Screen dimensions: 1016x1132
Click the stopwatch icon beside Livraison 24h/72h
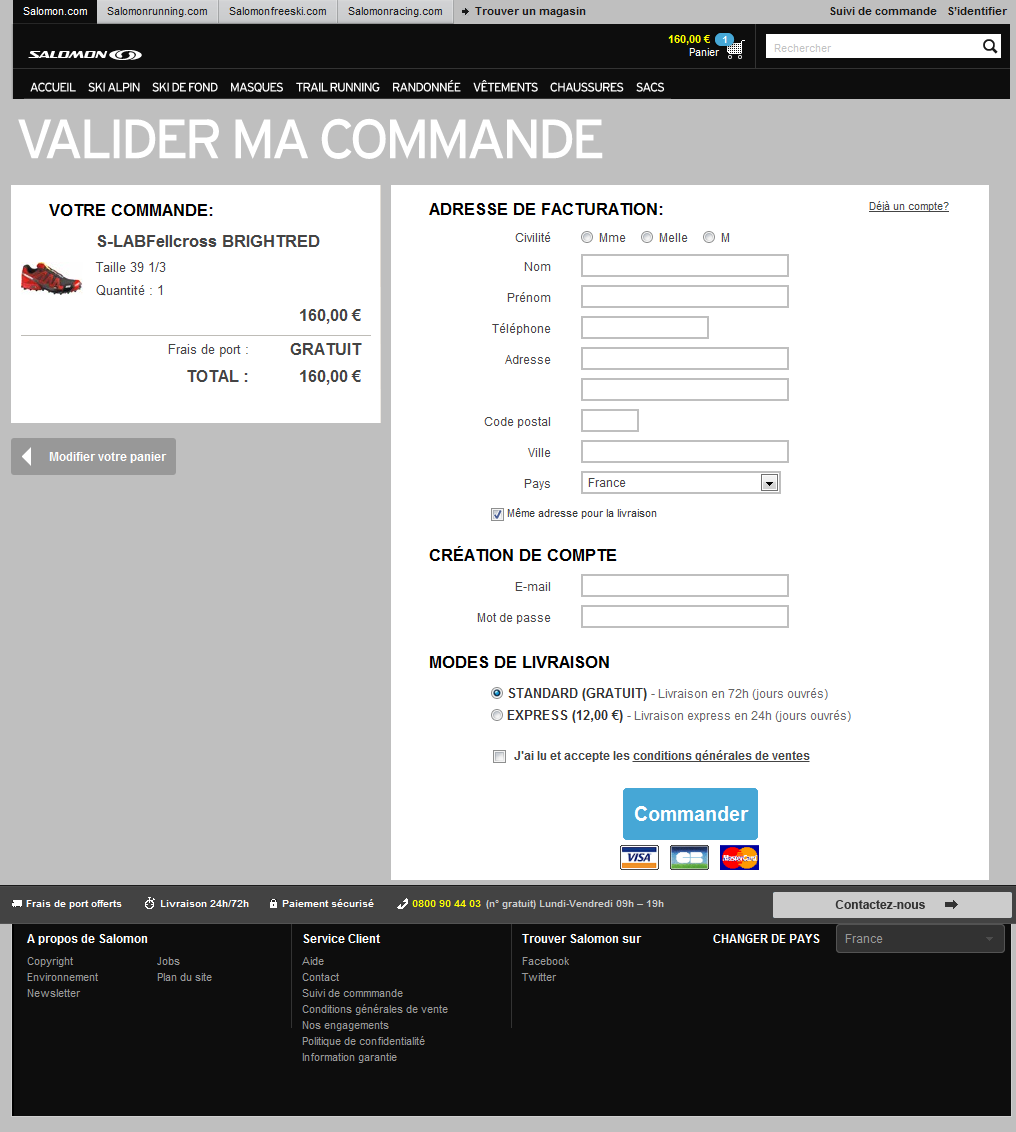[x=149, y=903]
